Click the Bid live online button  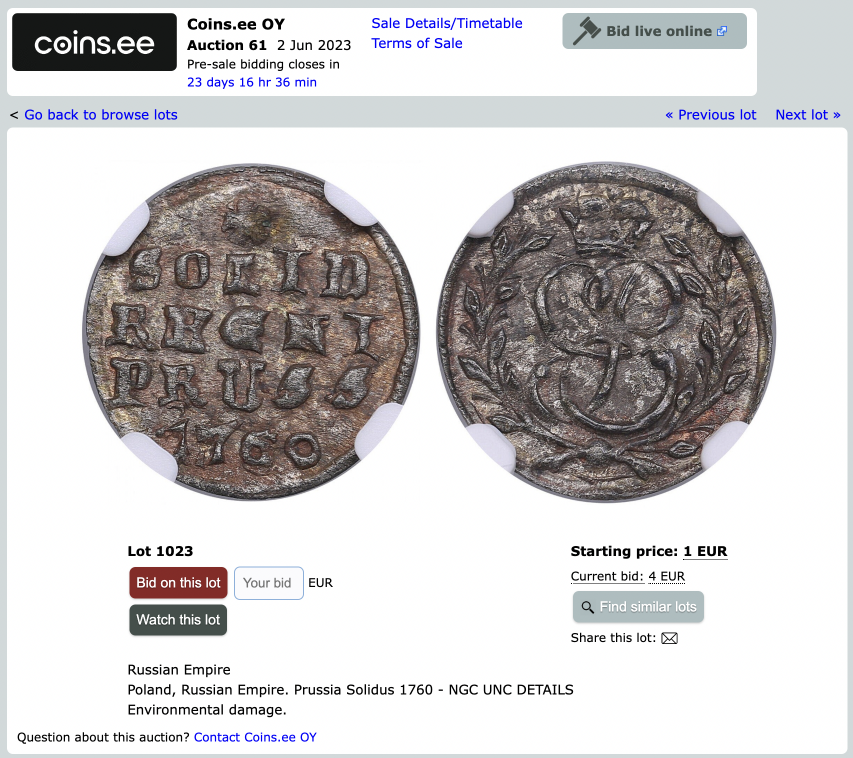click(x=654, y=31)
